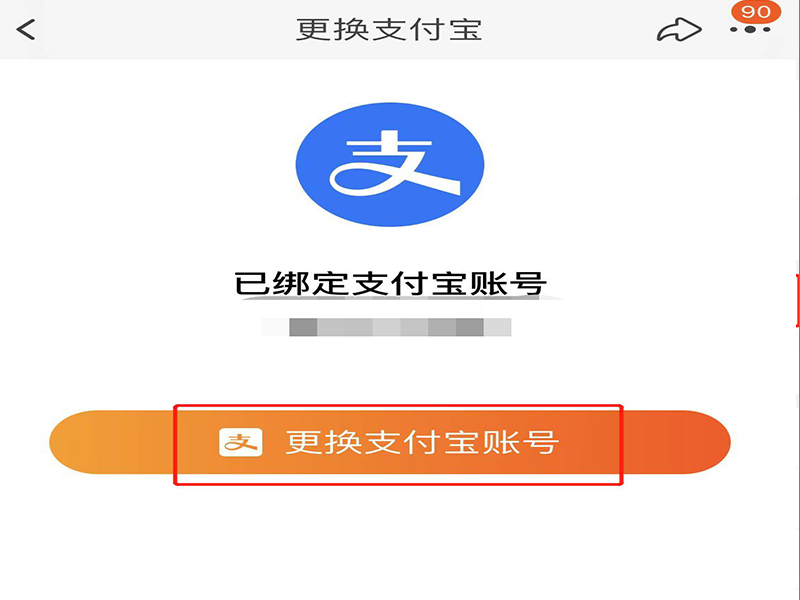The height and width of the screenshot is (600, 800).
Task: Tap the white 支 character in the blue logo
Action: coord(394,163)
